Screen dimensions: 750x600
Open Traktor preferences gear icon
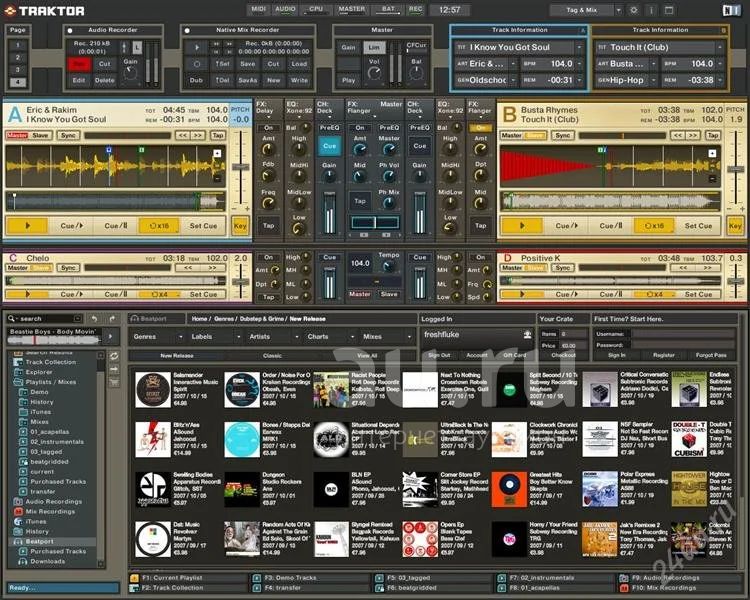tap(634, 10)
